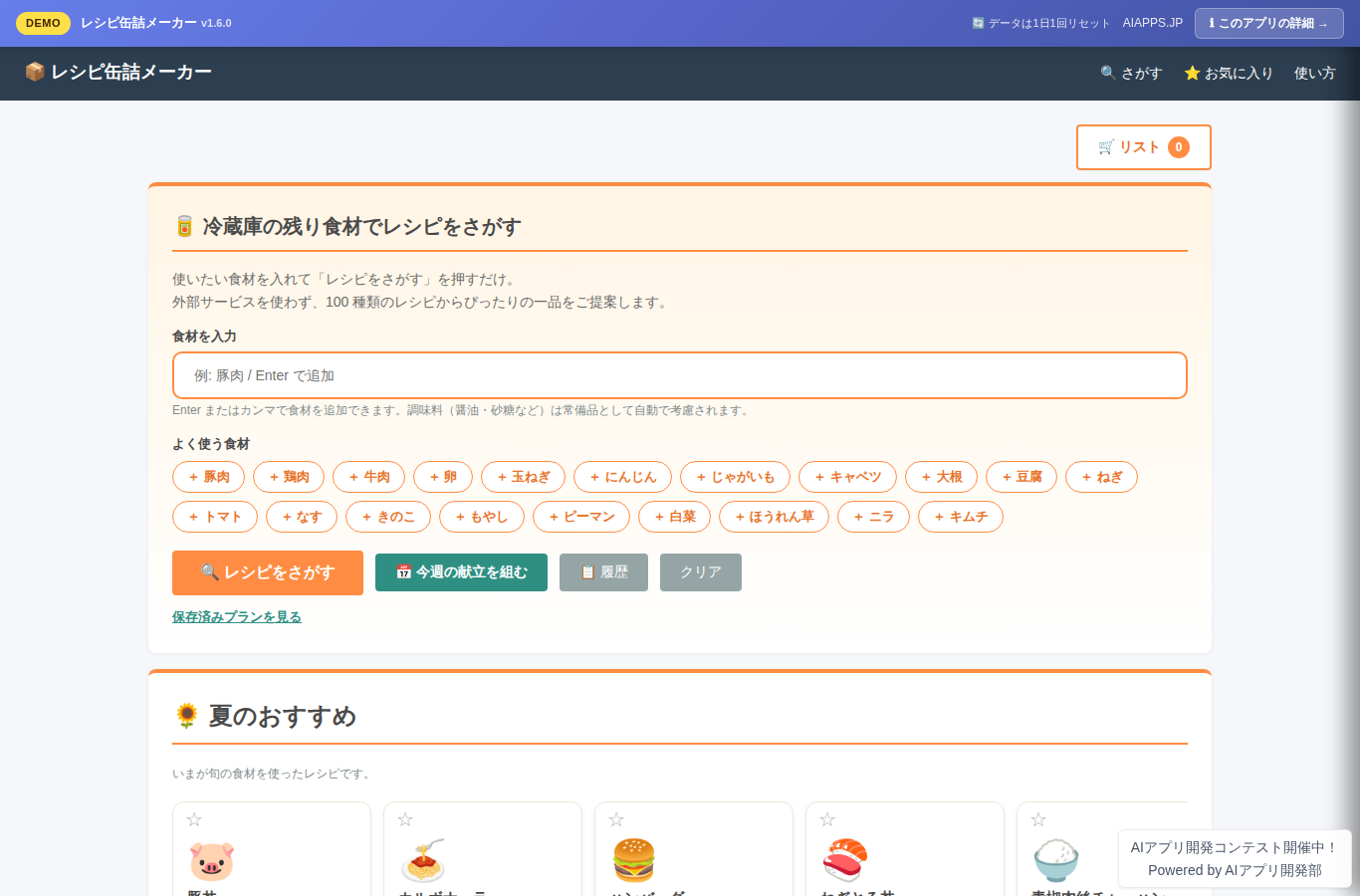Open the 保存済みプランを見る link
The width and height of the screenshot is (1360, 896).
pyautogui.click(x=237, y=617)
